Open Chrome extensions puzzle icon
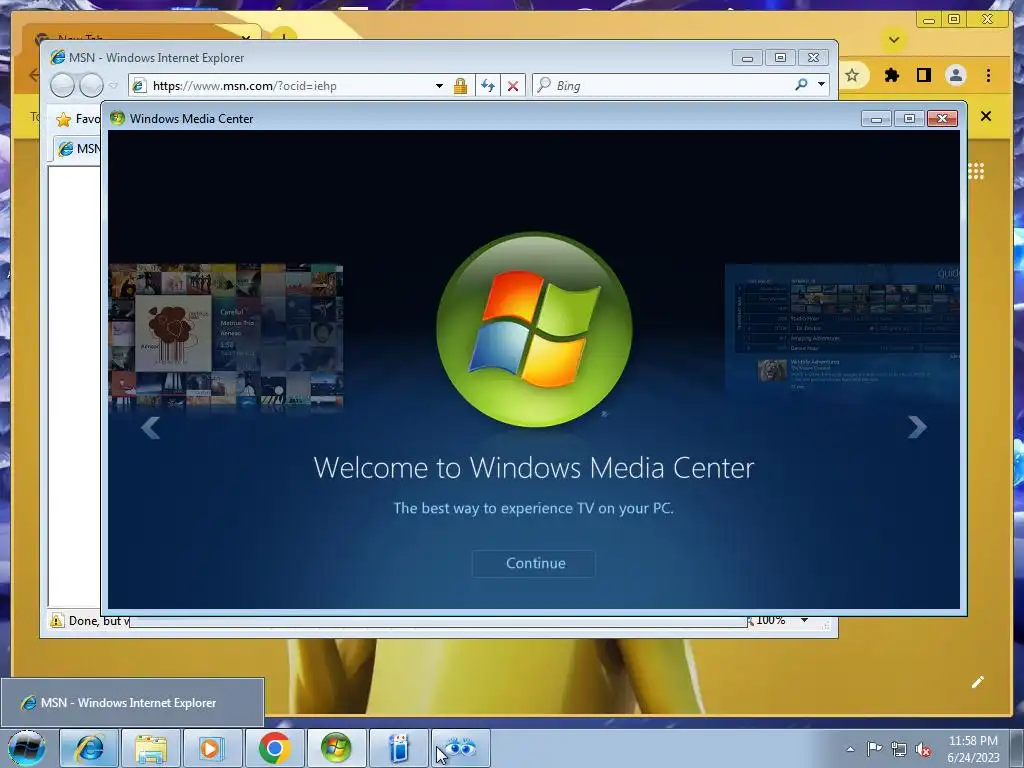 click(891, 75)
